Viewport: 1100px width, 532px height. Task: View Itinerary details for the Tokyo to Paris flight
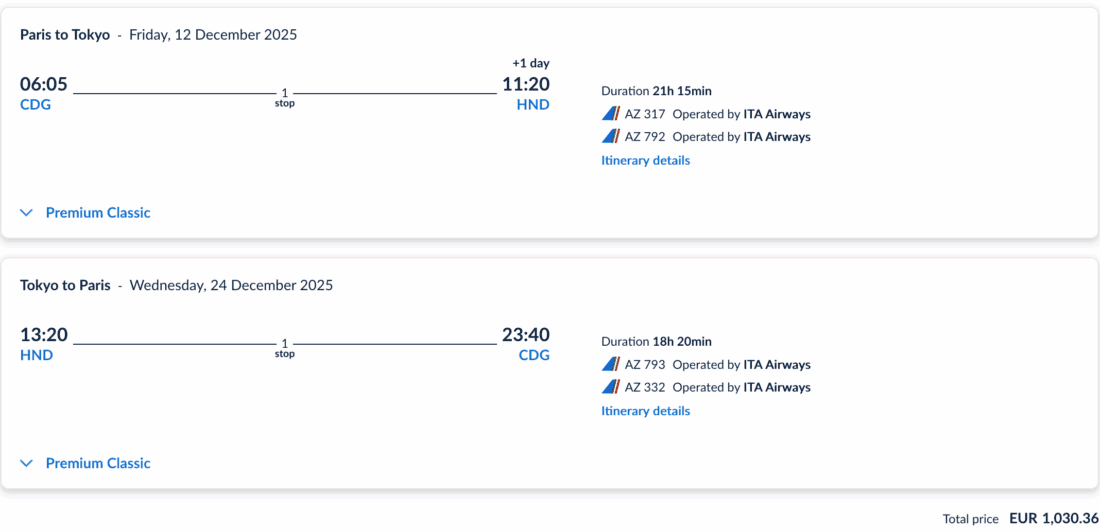point(645,411)
